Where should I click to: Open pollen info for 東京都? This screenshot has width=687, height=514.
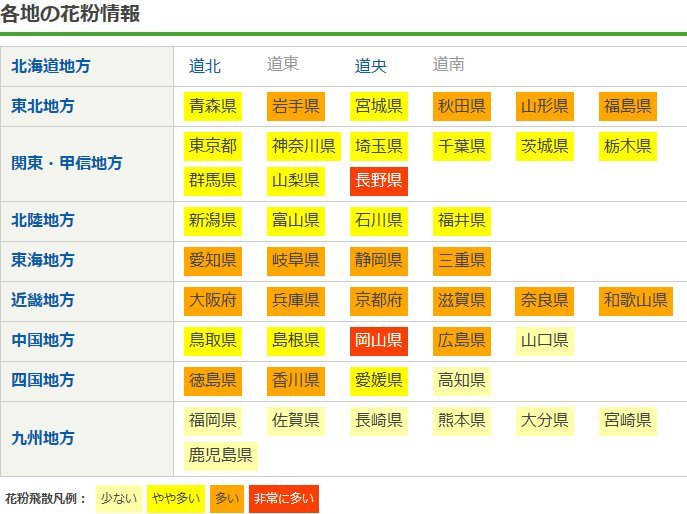tap(213, 147)
